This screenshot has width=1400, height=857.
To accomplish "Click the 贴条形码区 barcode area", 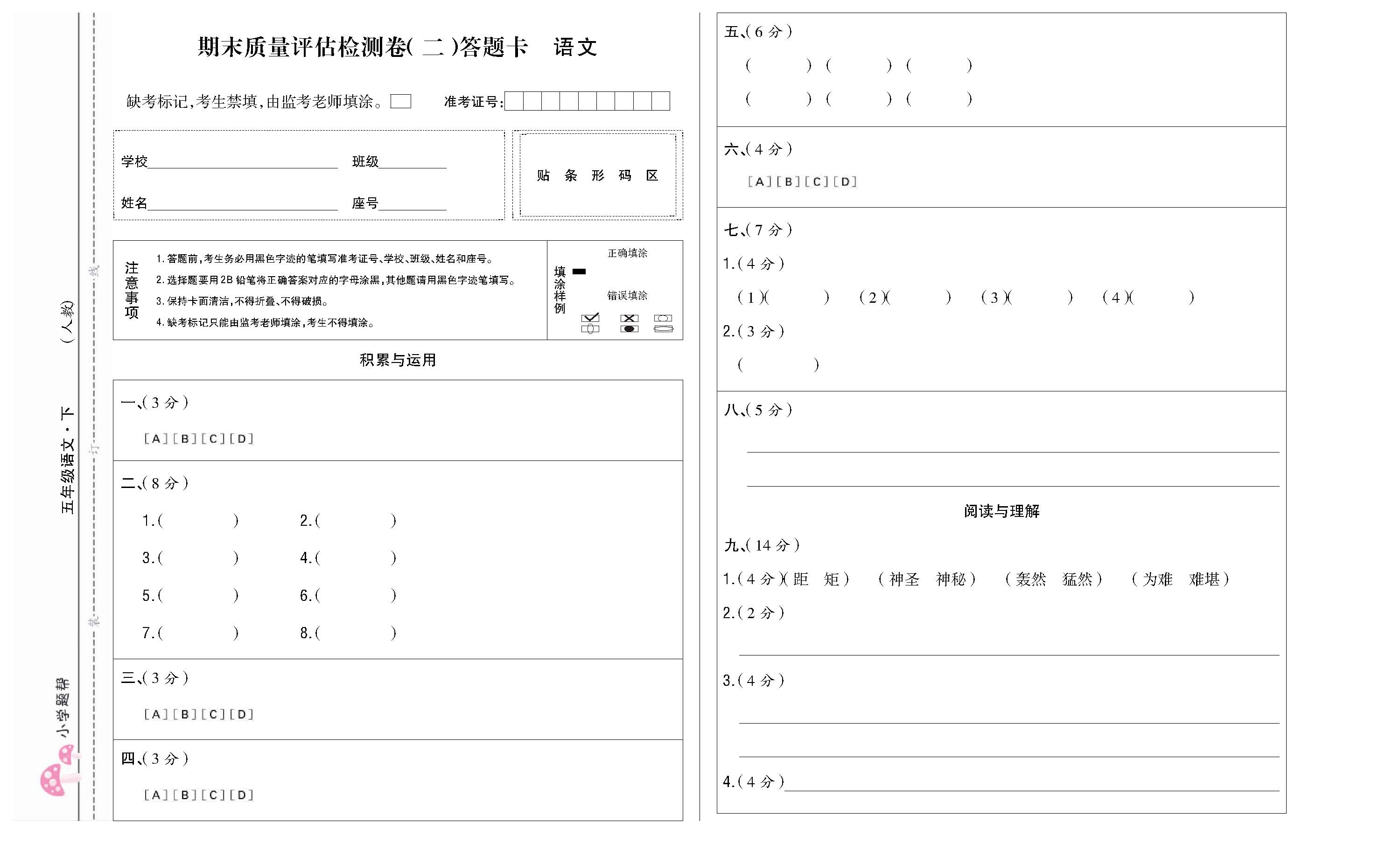I will click(597, 175).
